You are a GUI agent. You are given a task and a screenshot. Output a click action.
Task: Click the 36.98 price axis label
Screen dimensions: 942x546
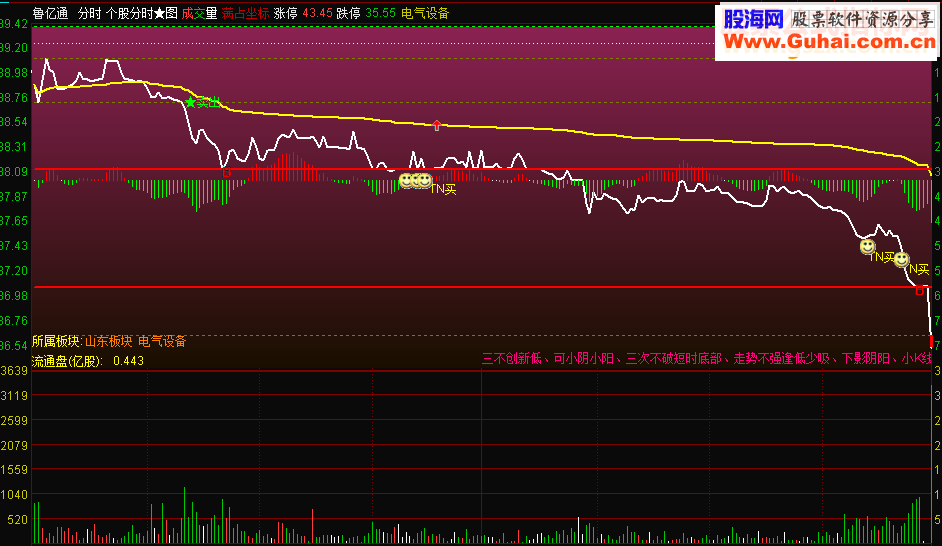tap(14, 296)
